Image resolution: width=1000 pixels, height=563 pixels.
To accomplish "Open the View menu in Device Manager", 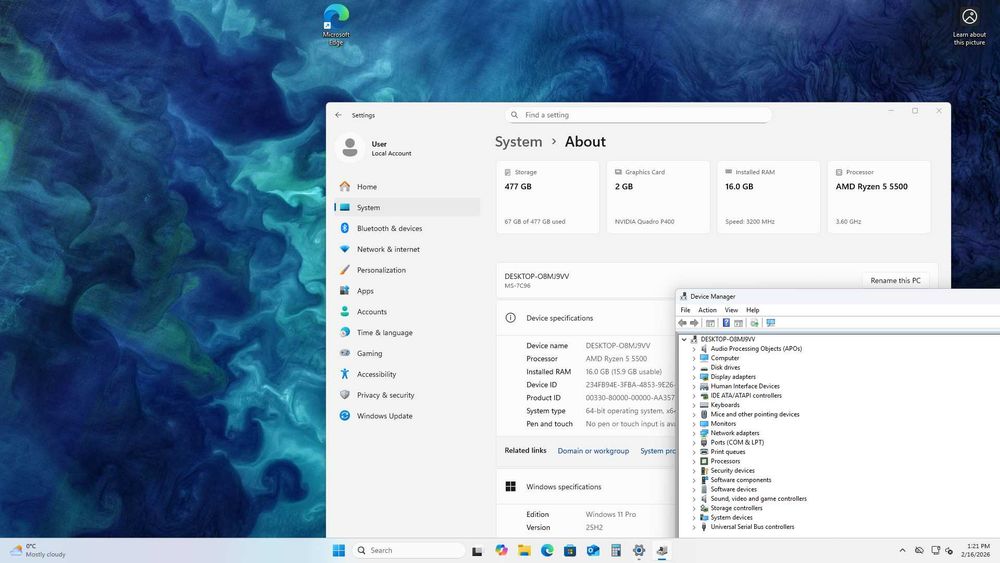I will pos(731,310).
